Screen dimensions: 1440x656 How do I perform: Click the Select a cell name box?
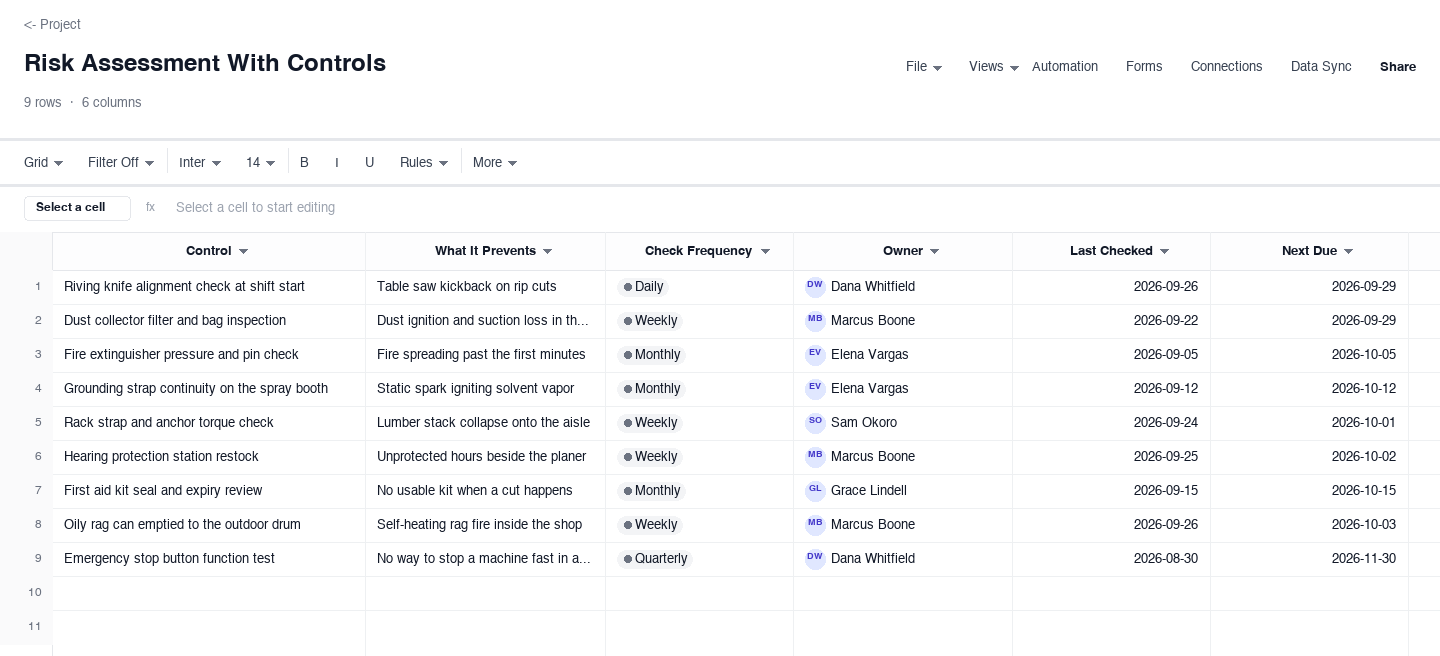(77, 208)
